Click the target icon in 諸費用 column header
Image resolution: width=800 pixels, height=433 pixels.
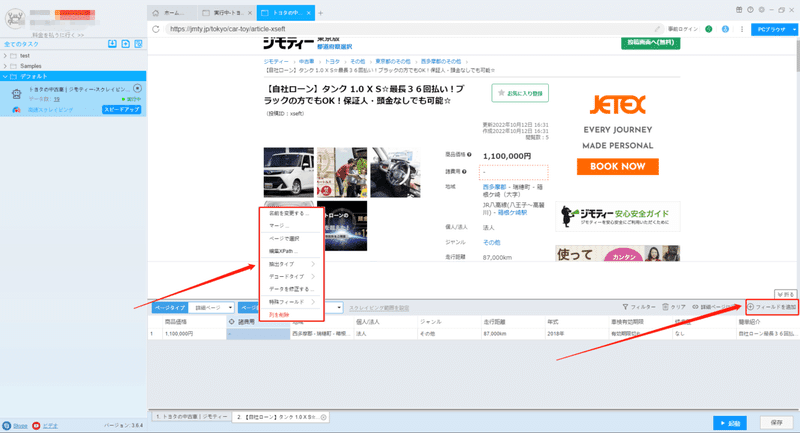231,322
